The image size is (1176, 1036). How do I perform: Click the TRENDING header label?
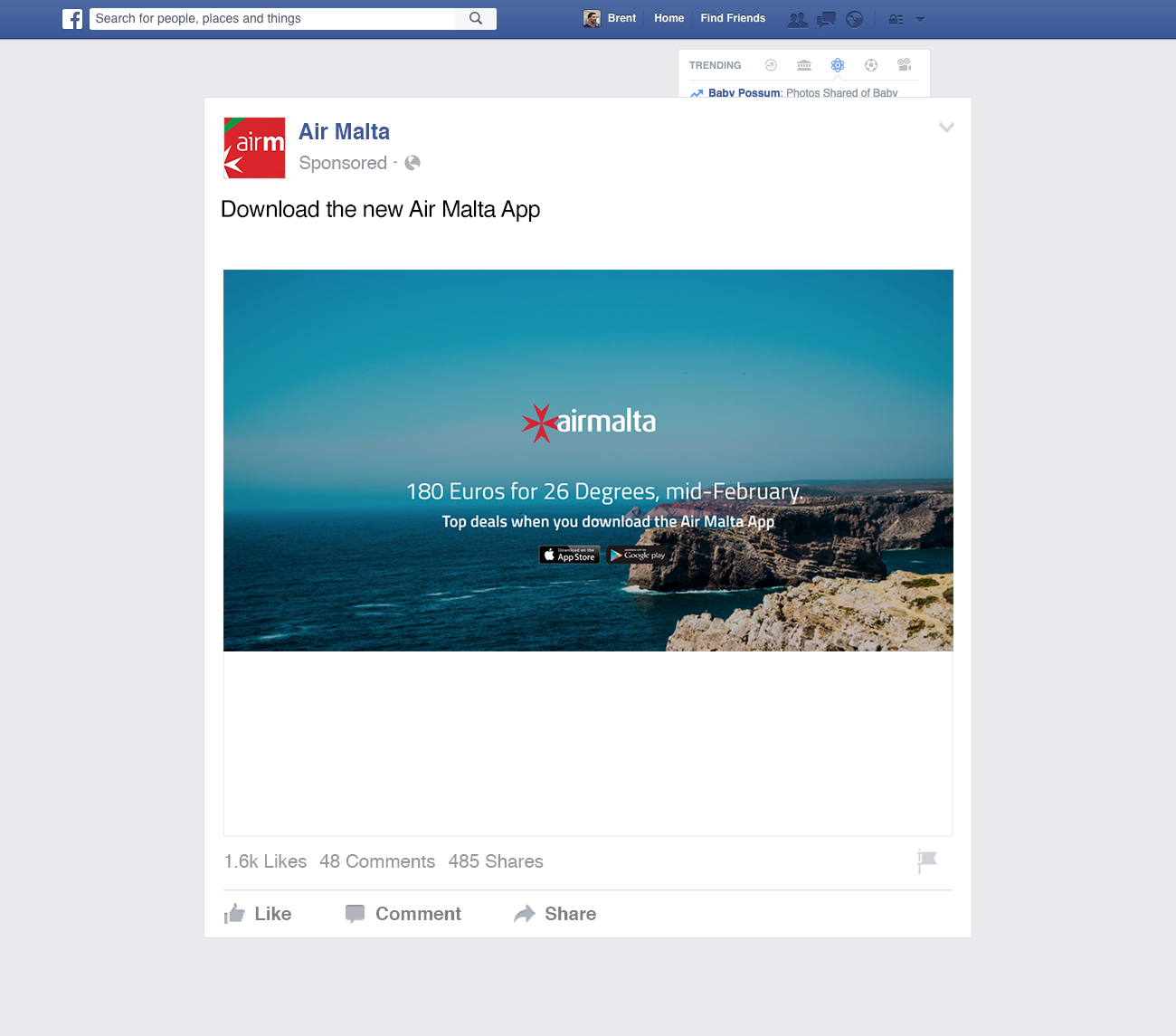[x=715, y=65]
